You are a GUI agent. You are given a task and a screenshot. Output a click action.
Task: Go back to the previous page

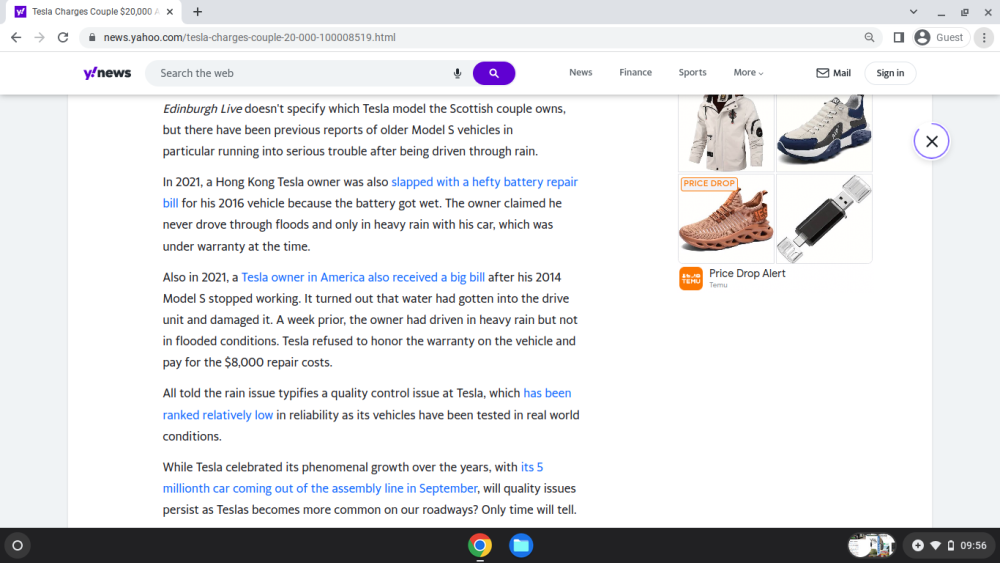pos(16,38)
